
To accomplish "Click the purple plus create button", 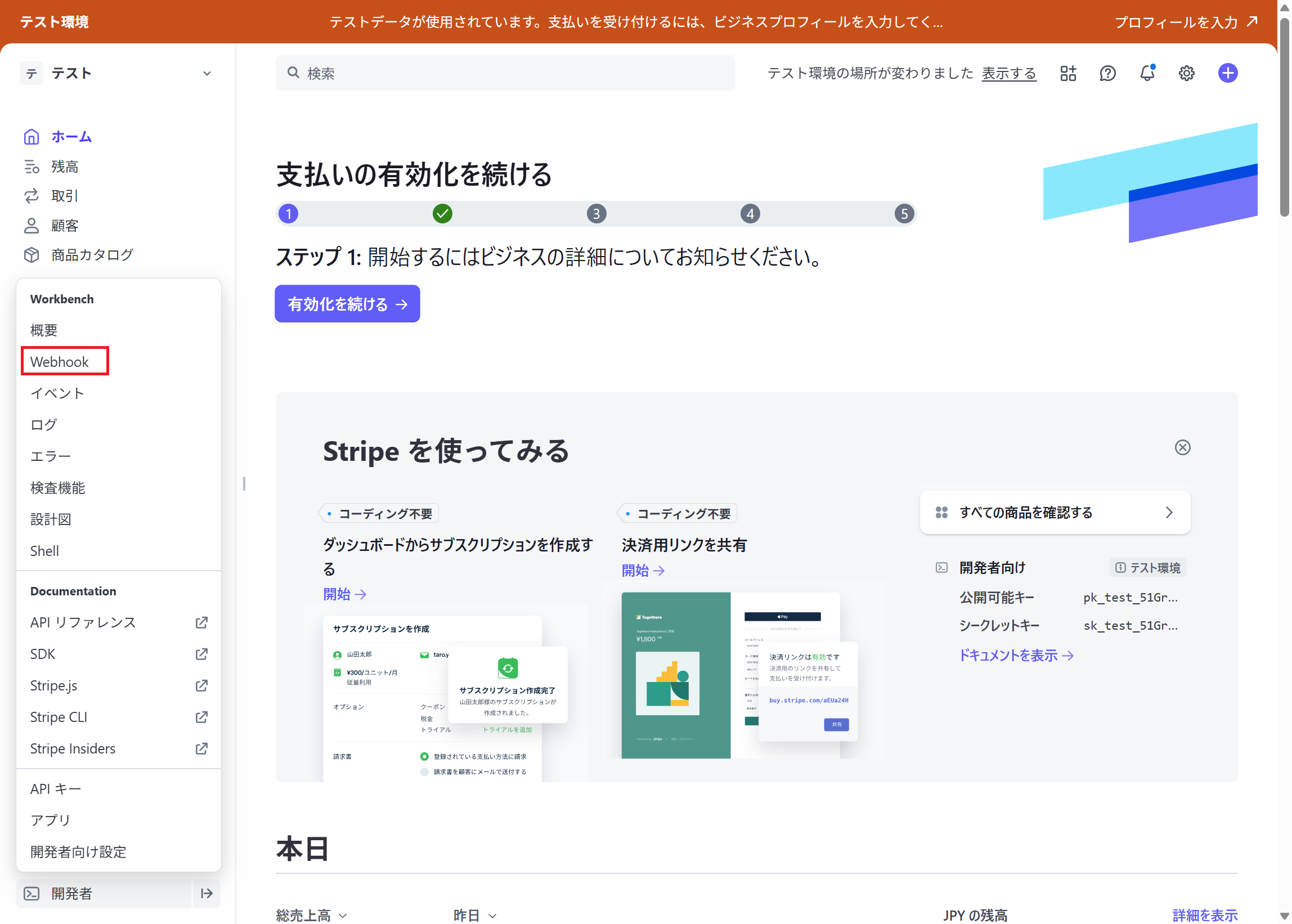I will pyautogui.click(x=1227, y=73).
